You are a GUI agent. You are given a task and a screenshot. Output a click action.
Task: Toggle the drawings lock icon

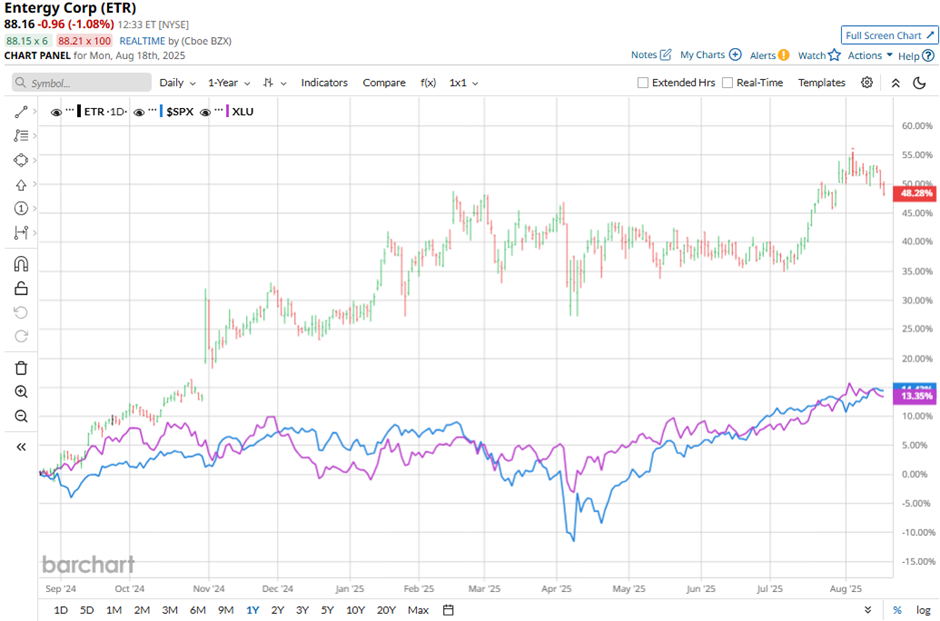click(x=21, y=288)
